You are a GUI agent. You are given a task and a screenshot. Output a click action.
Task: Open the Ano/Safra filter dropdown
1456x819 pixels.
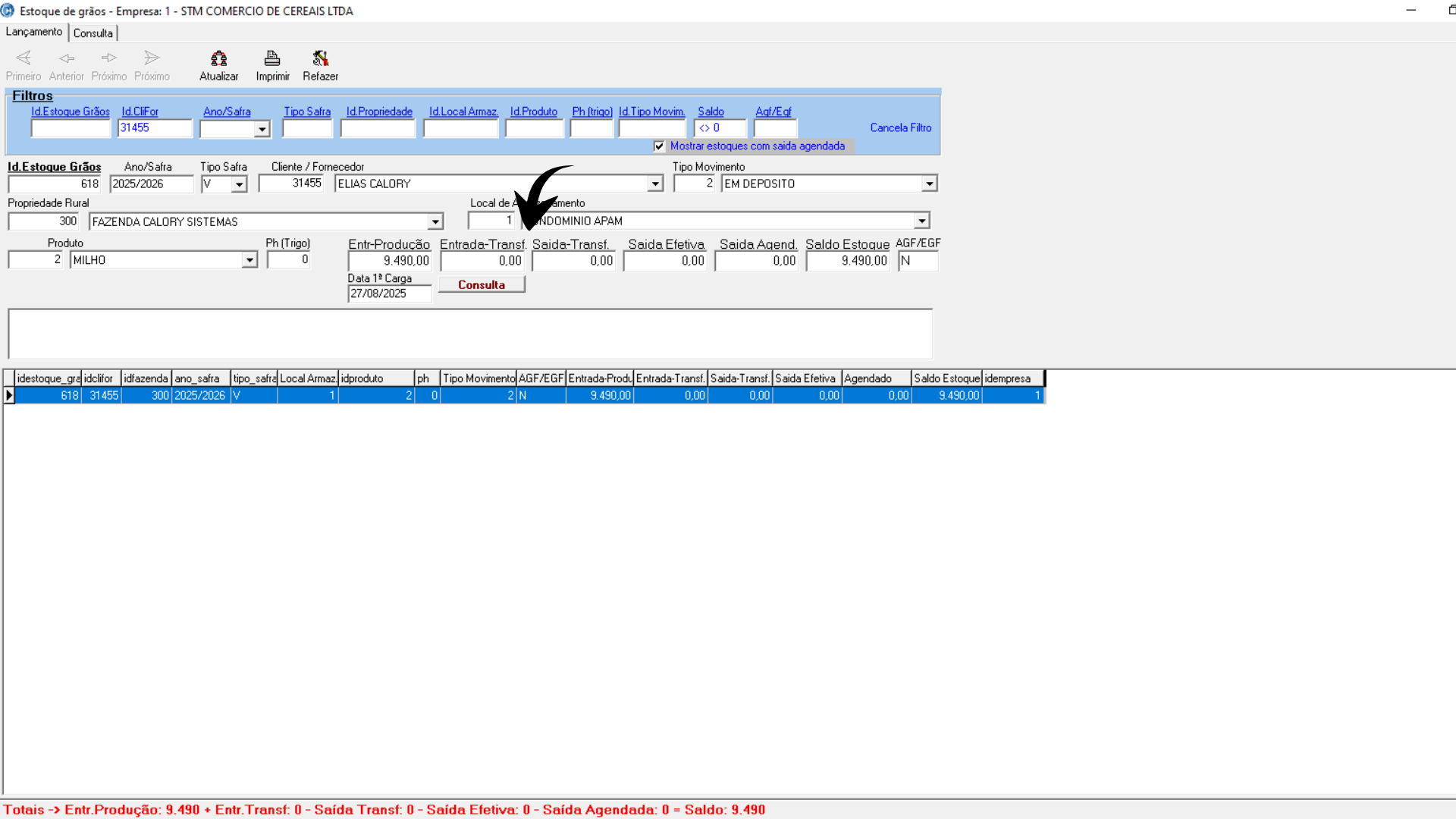click(x=262, y=130)
